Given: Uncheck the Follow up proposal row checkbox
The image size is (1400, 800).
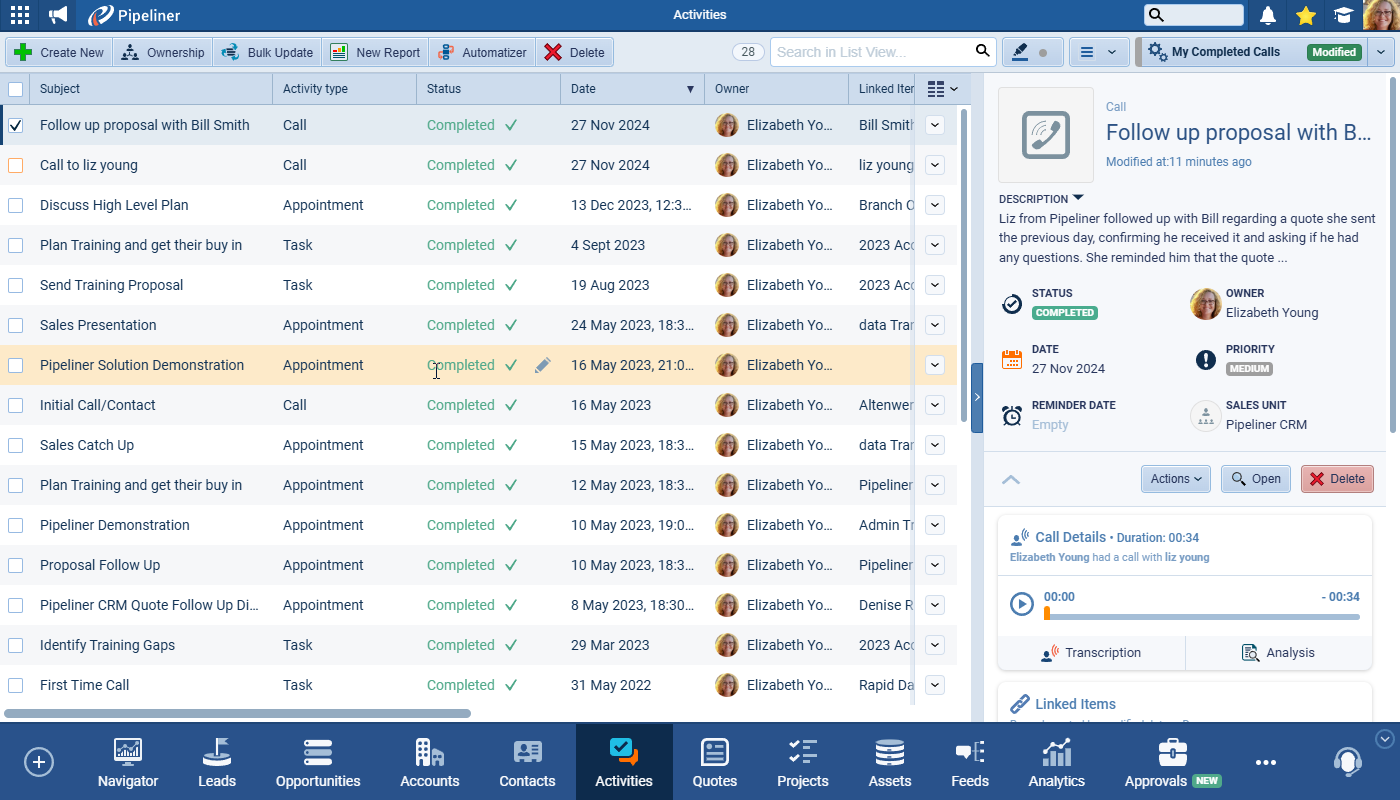Looking at the screenshot, I should point(16,126).
